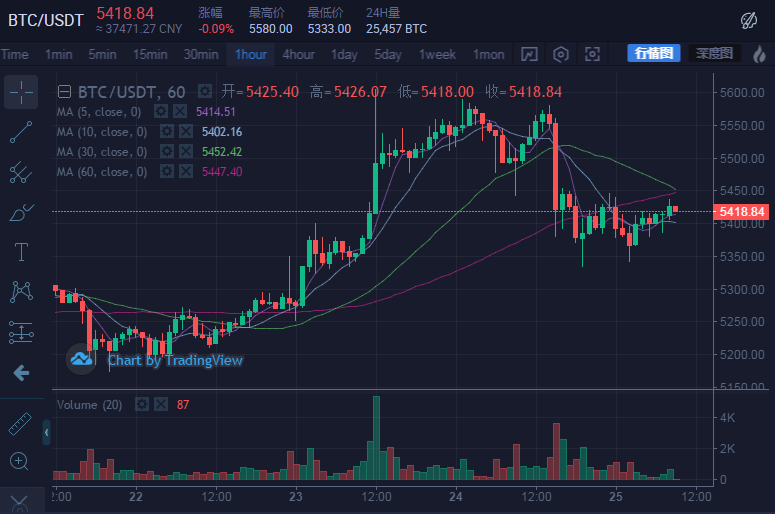Select the trend line drawing tool
This screenshot has width=775, height=514.
coord(21,132)
